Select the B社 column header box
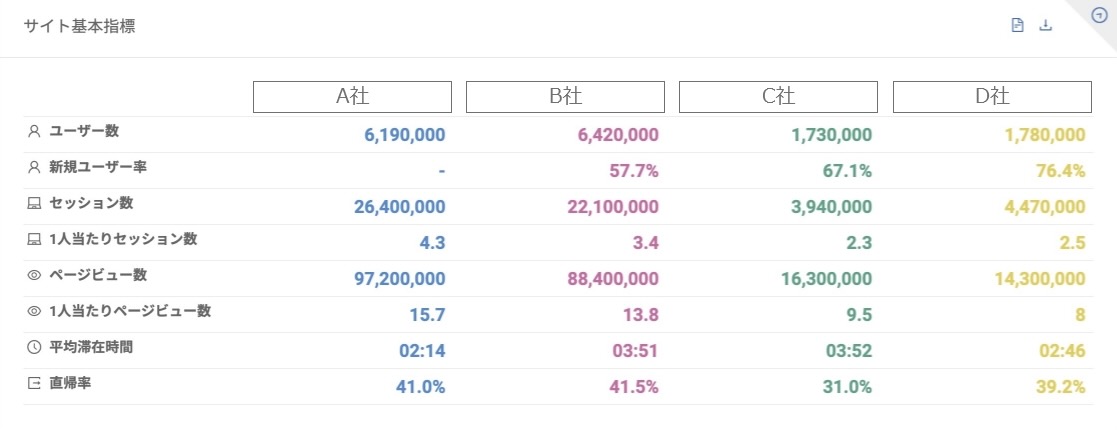 565,96
